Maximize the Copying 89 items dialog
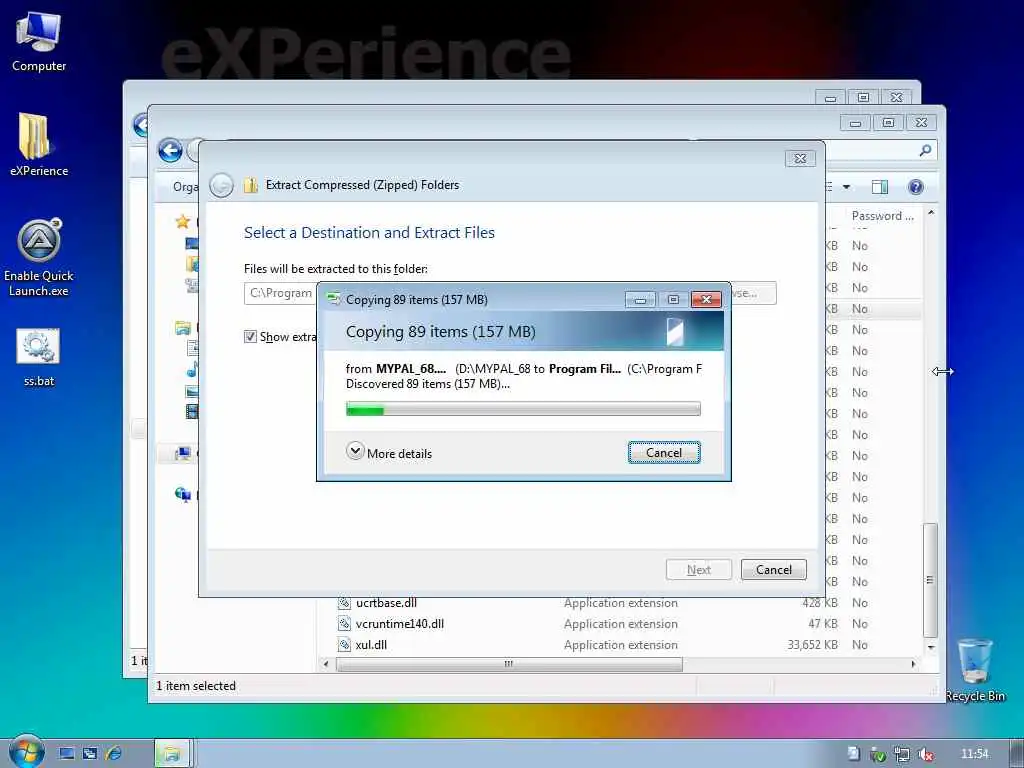1024x768 pixels. click(673, 299)
